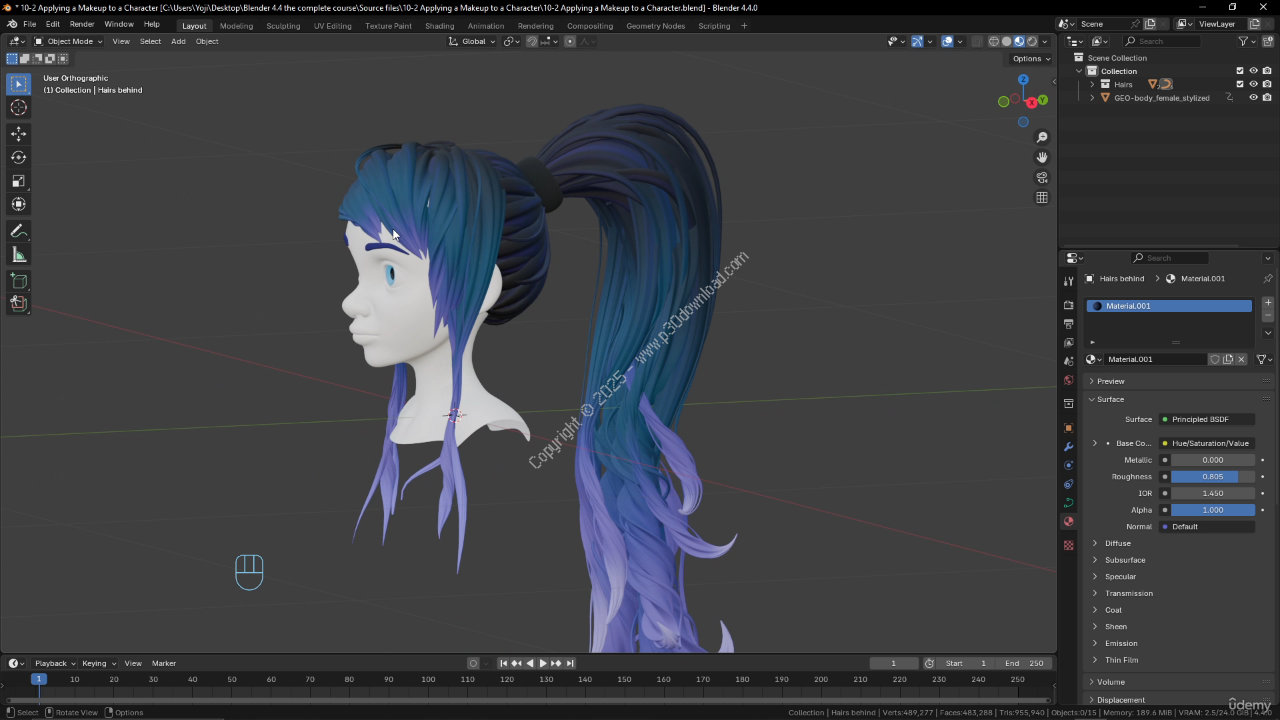The height and width of the screenshot is (720, 1280).
Task: Open the viewport Add menu
Action: point(178,41)
